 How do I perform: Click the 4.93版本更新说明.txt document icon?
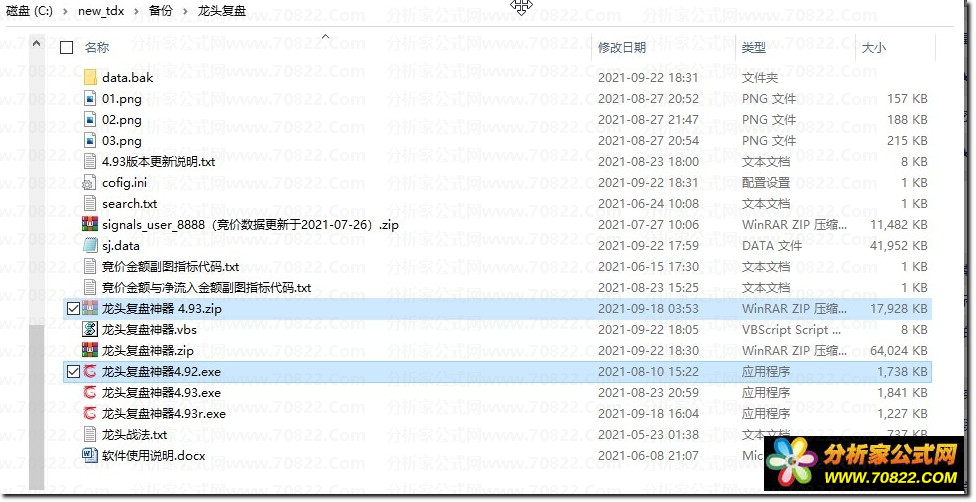pyautogui.click(x=90, y=161)
